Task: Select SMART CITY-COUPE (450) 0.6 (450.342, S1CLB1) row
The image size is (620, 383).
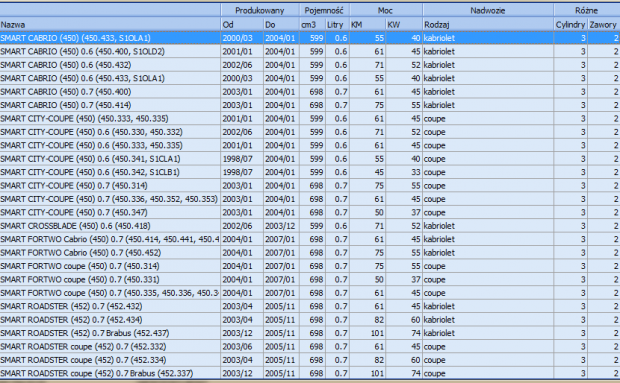Action: (x=310, y=172)
